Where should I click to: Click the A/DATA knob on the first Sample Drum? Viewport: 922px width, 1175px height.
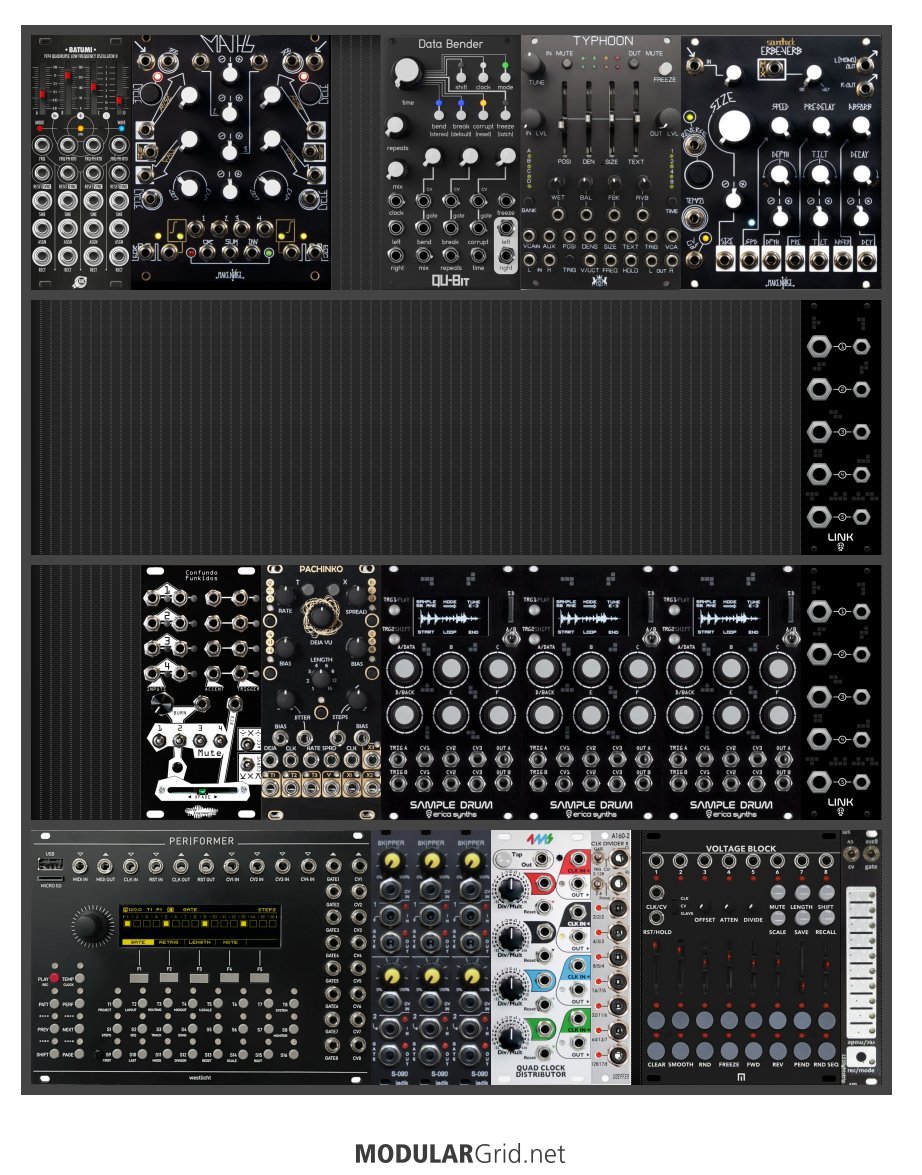(x=404, y=669)
